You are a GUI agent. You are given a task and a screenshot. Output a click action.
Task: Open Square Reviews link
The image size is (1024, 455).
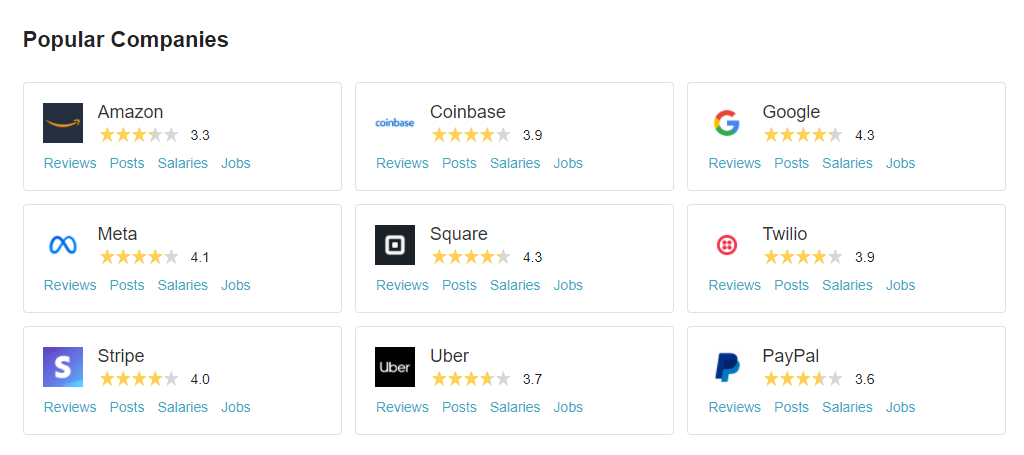click(x=402, y=285)
